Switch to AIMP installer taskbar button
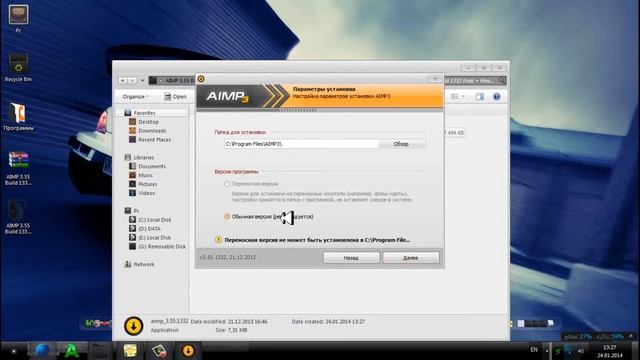 coord(188,351)
